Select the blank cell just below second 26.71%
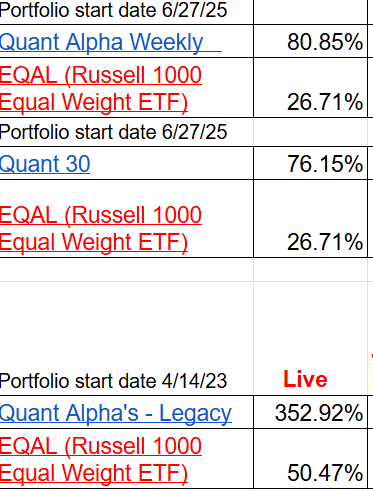 pos(310,270)
